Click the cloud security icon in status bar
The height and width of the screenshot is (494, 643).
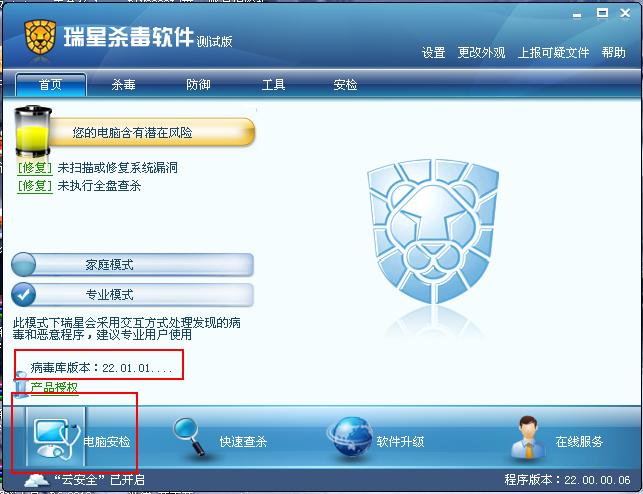tap(37, 480)
